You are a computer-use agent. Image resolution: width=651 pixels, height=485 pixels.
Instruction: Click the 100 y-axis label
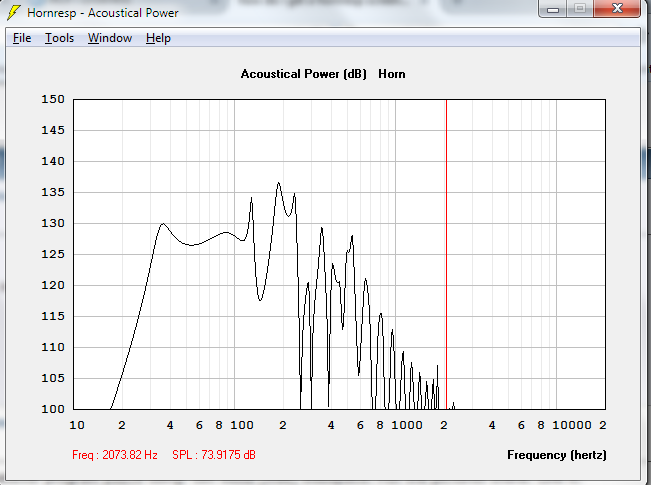(53, 409)
